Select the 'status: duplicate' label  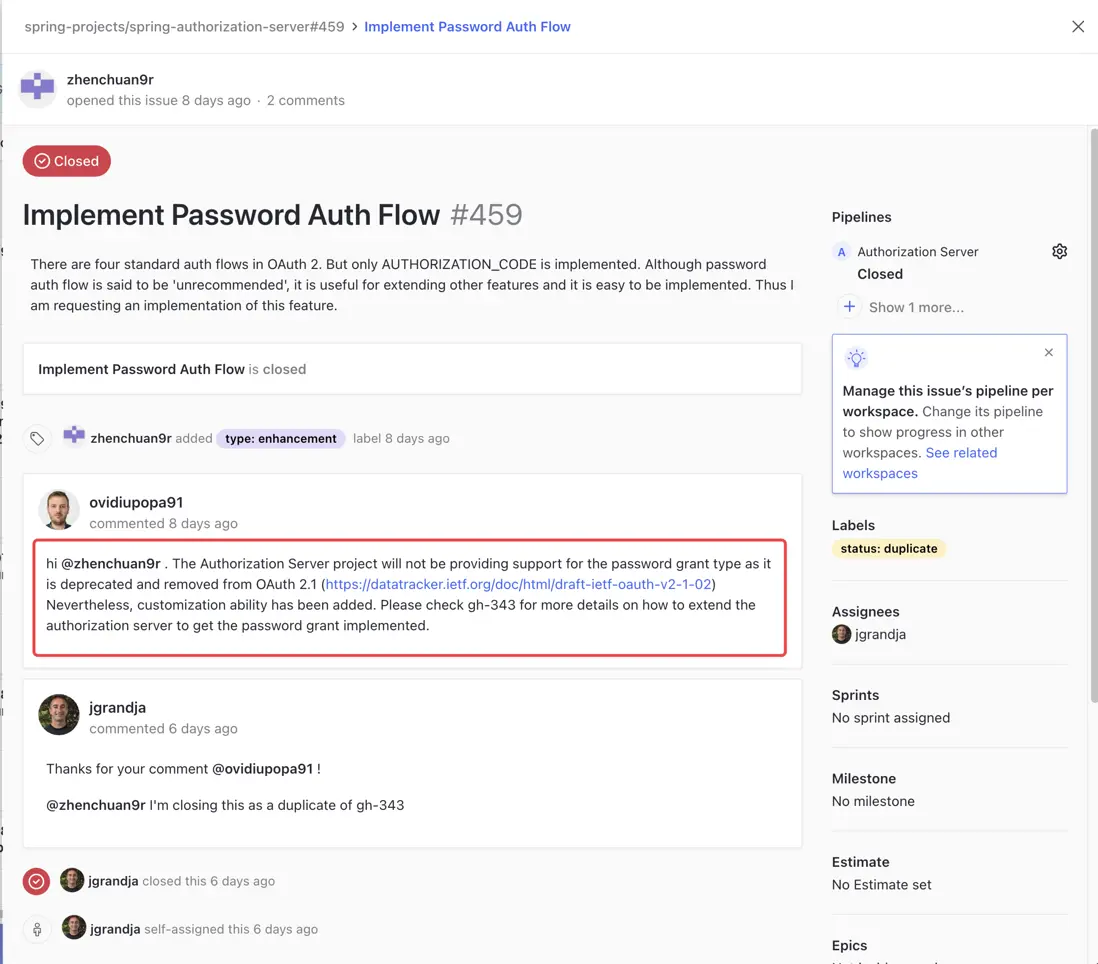[x=888, y=548]
